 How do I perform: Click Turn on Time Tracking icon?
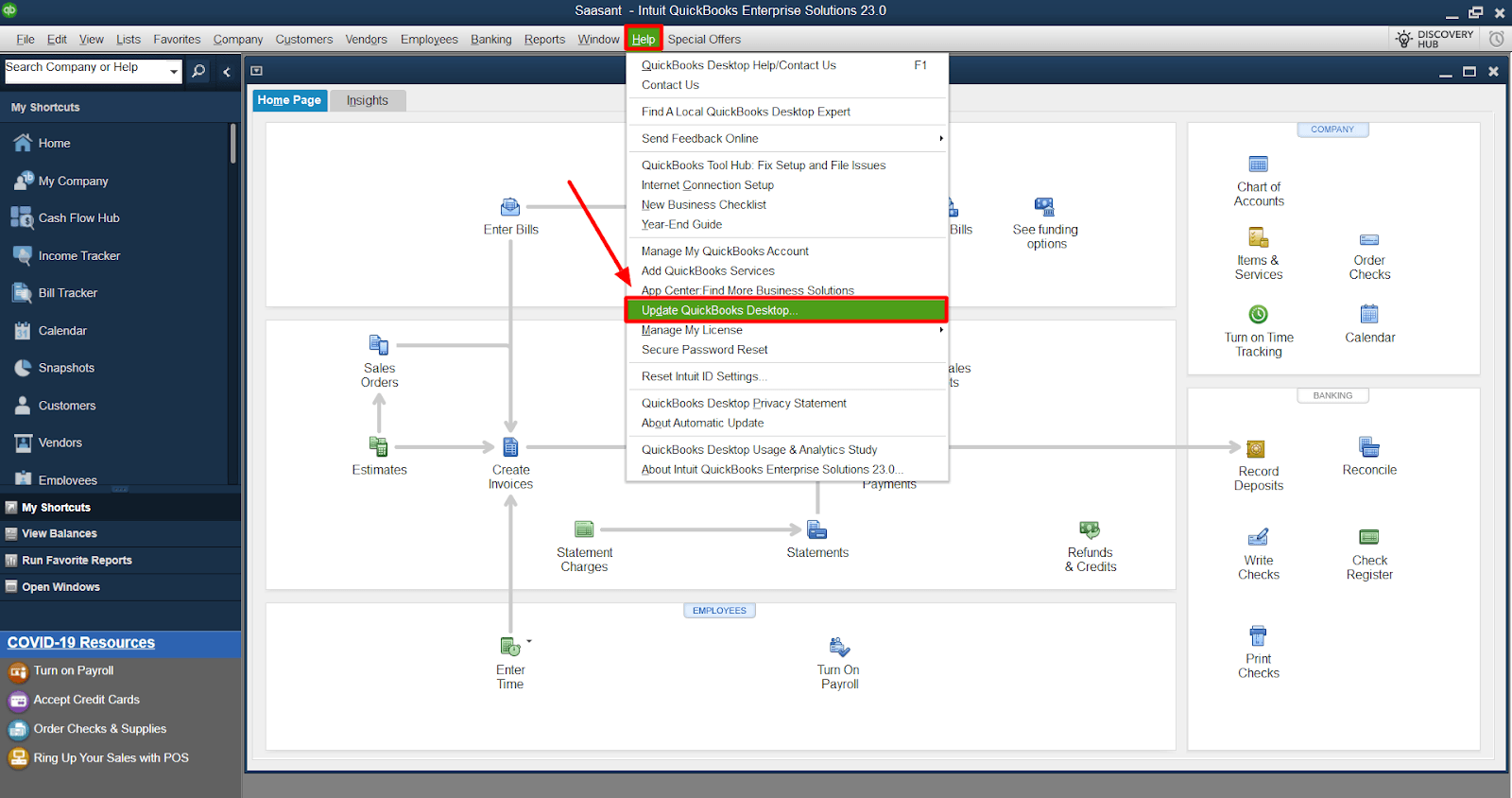(x=1259, y=314)
